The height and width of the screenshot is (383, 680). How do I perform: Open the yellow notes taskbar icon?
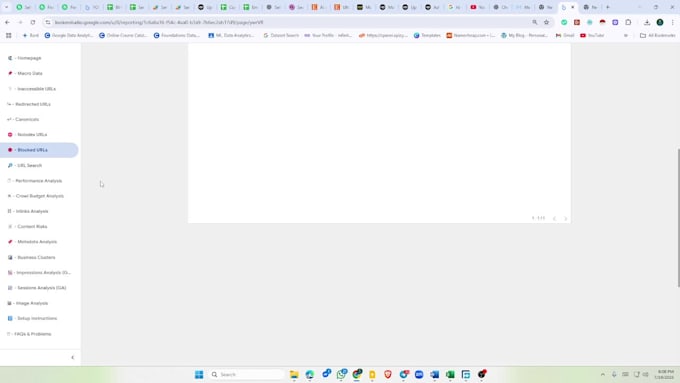[372, 374]
